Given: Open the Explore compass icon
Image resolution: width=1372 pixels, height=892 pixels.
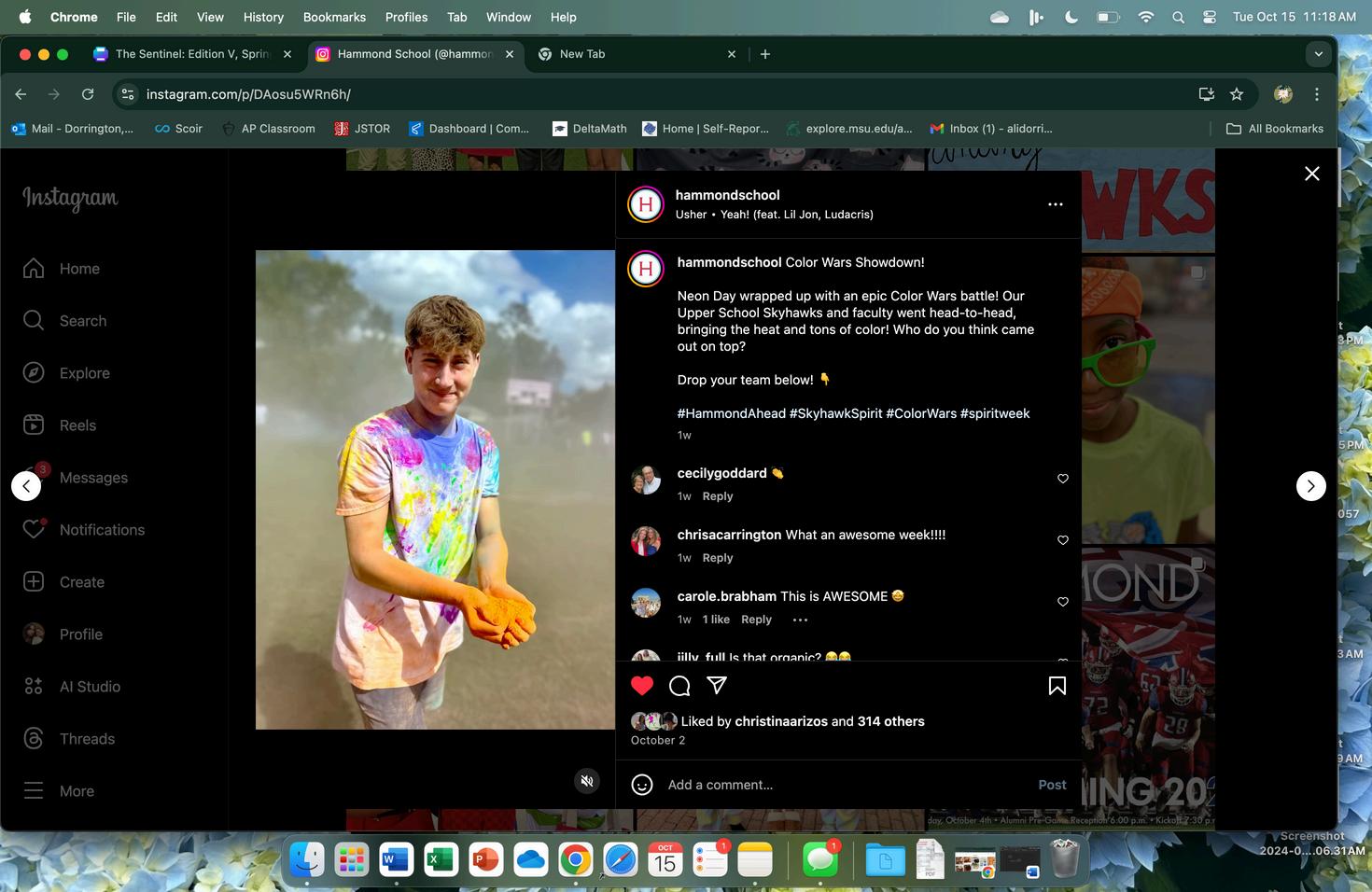Looking at the screenshot, I should pos(34,373).
